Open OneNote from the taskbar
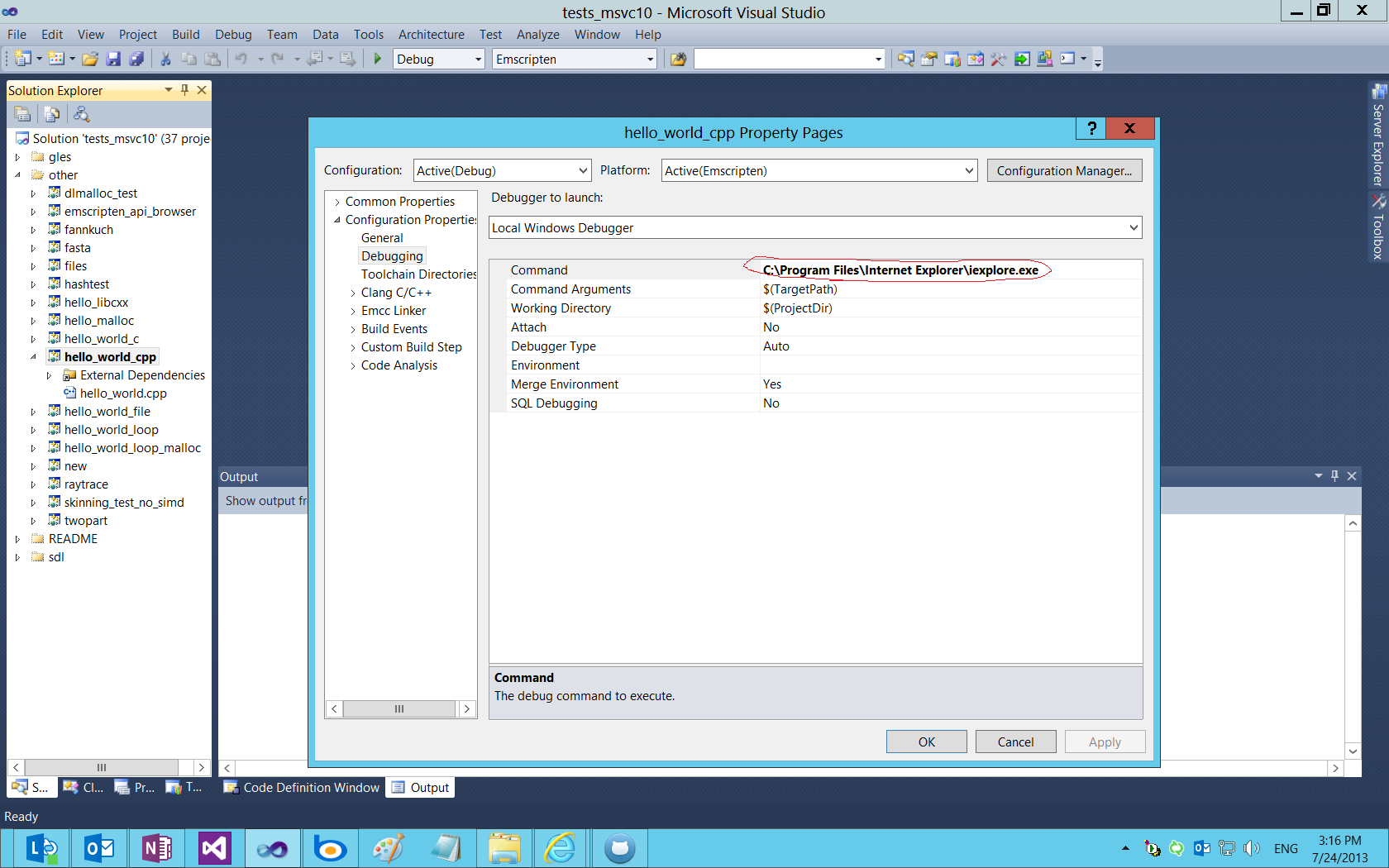1389x868 pixels. [x=156, y=848]
